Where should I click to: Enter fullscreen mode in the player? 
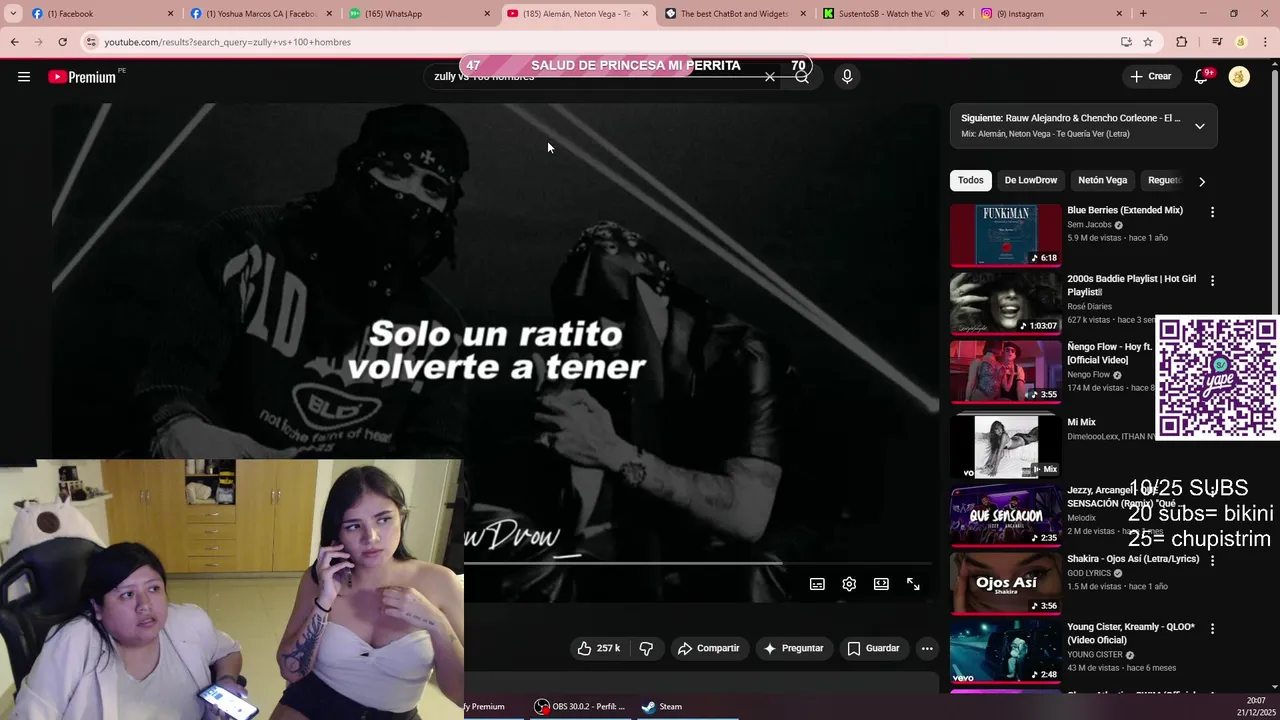913,584
